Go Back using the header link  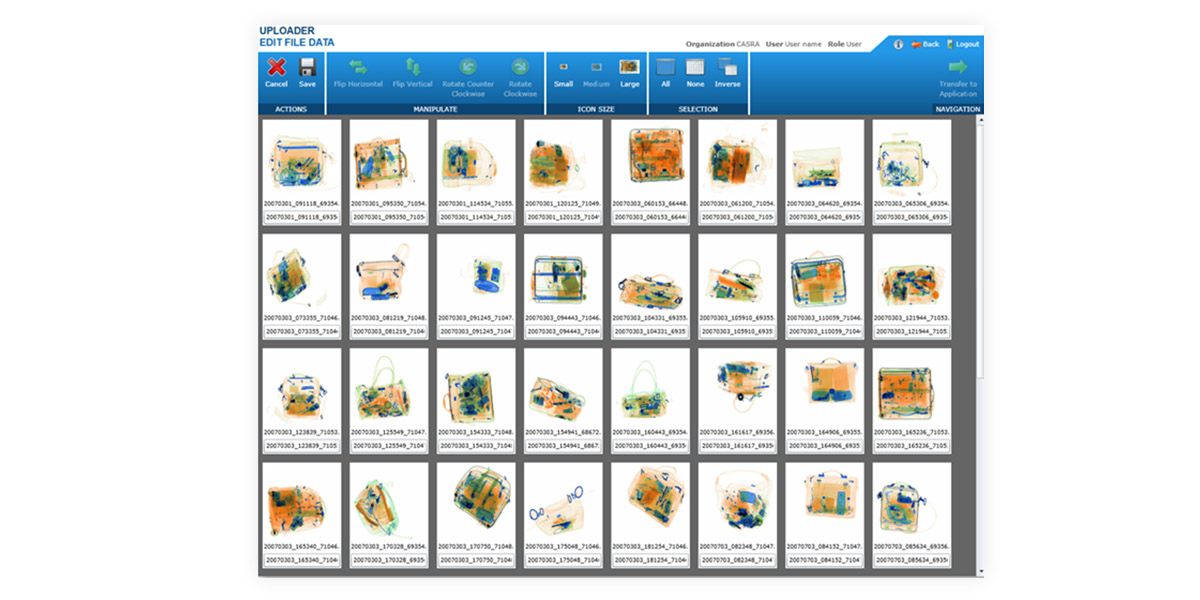(x=925, y=44)
